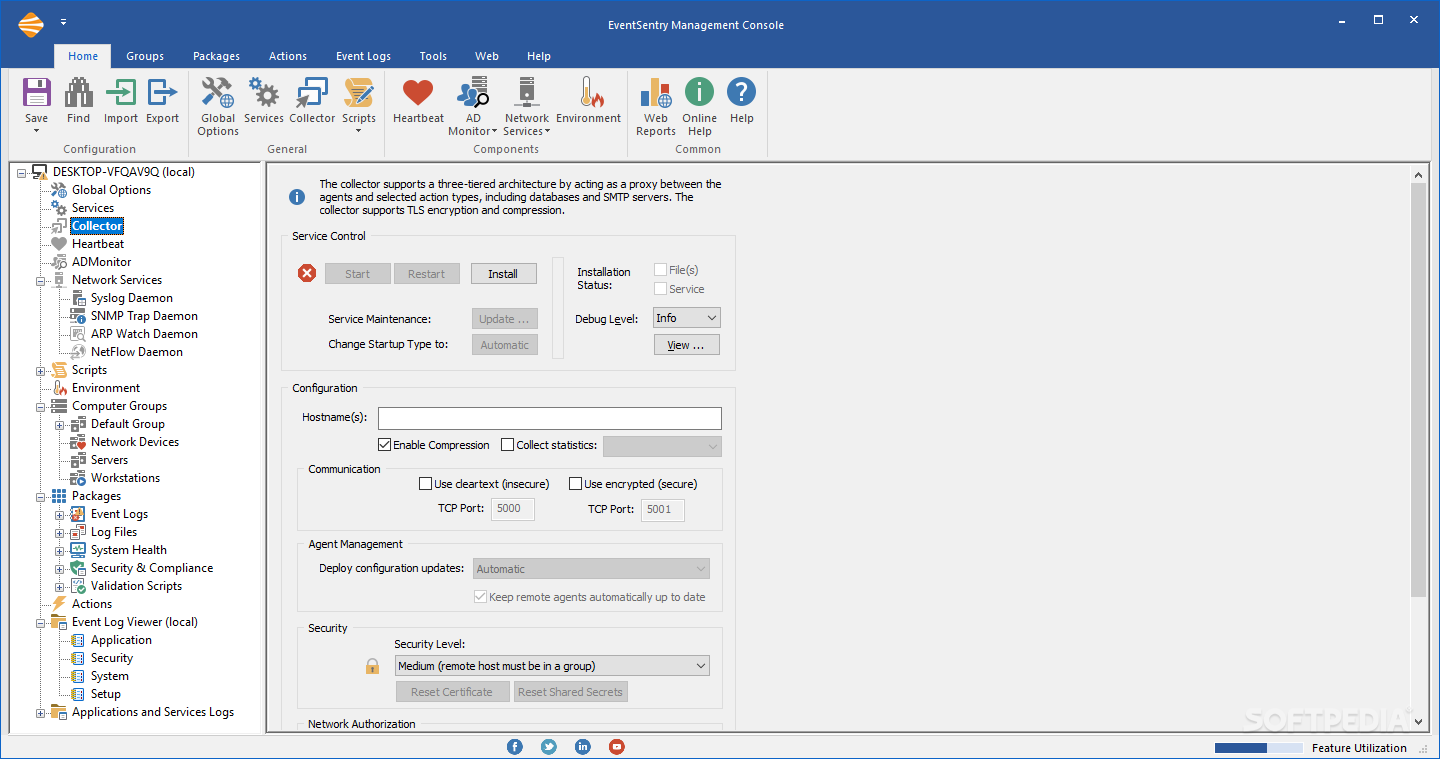Select Actions lightning node in tree
The width and height of the screenshot is (1440, 759).
click(x=92, y=604)
